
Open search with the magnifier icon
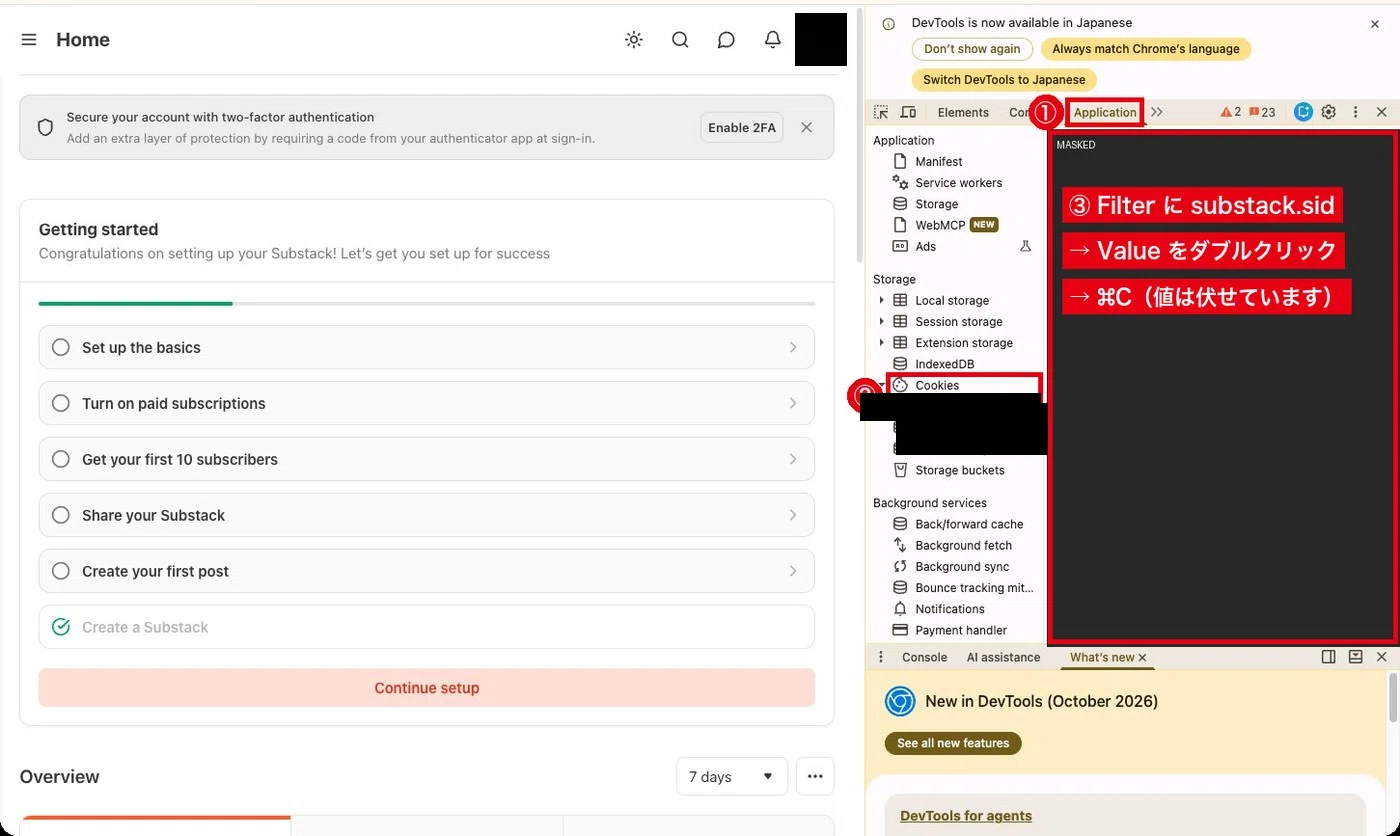tap(680, 40)
